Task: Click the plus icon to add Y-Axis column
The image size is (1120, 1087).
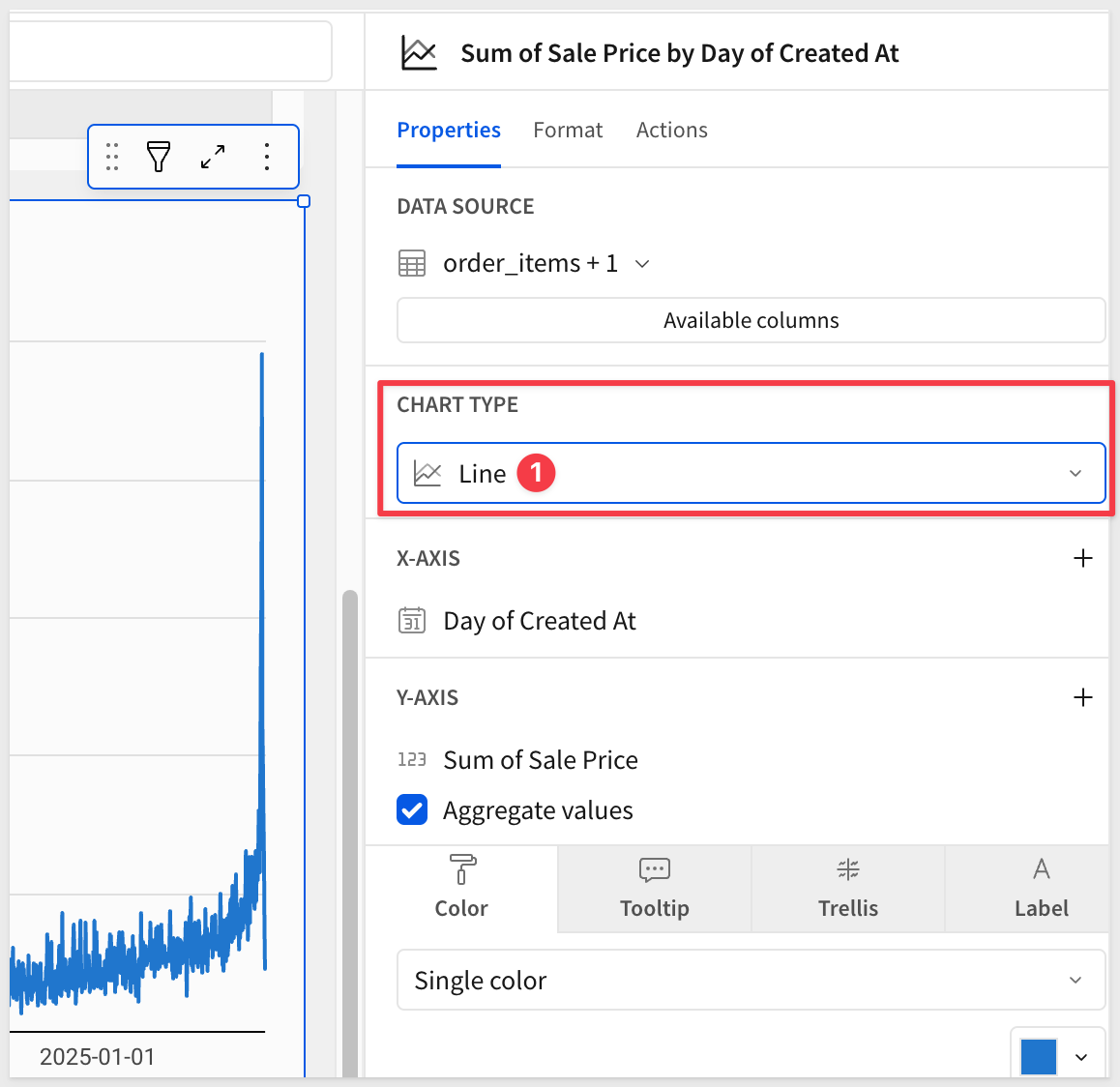Action: coord(1083,697)
